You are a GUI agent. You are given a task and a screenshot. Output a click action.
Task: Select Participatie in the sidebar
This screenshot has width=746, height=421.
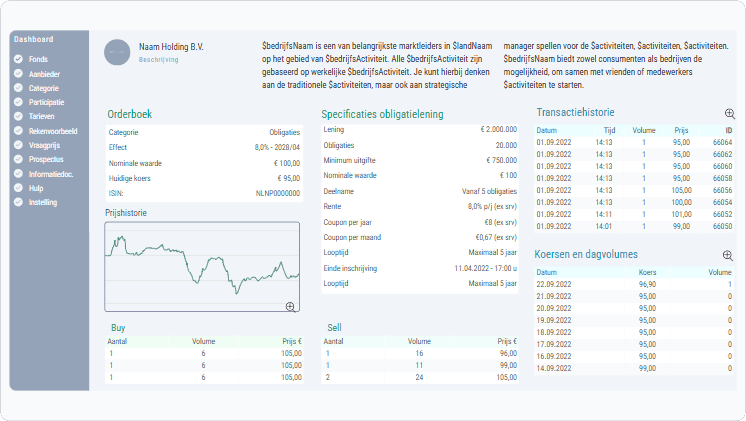tap(46, 102)
